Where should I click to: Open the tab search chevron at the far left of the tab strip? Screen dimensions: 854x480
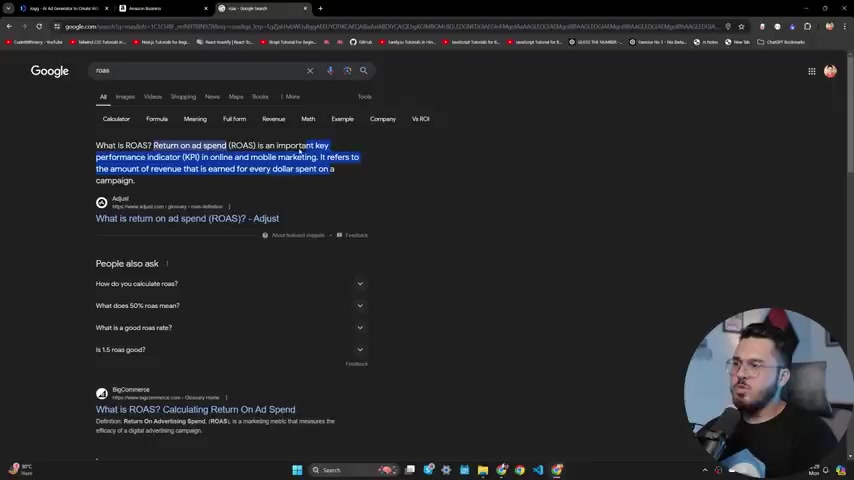pos(8,8)
